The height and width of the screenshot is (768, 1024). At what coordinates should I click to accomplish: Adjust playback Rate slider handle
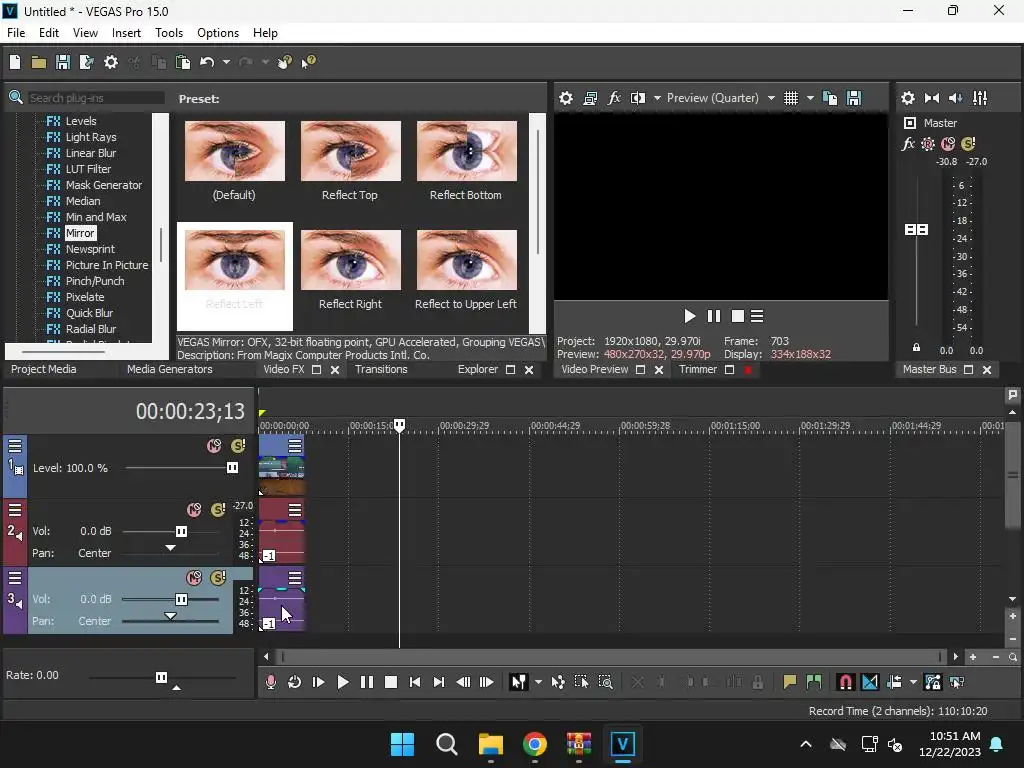coord(161,677)
